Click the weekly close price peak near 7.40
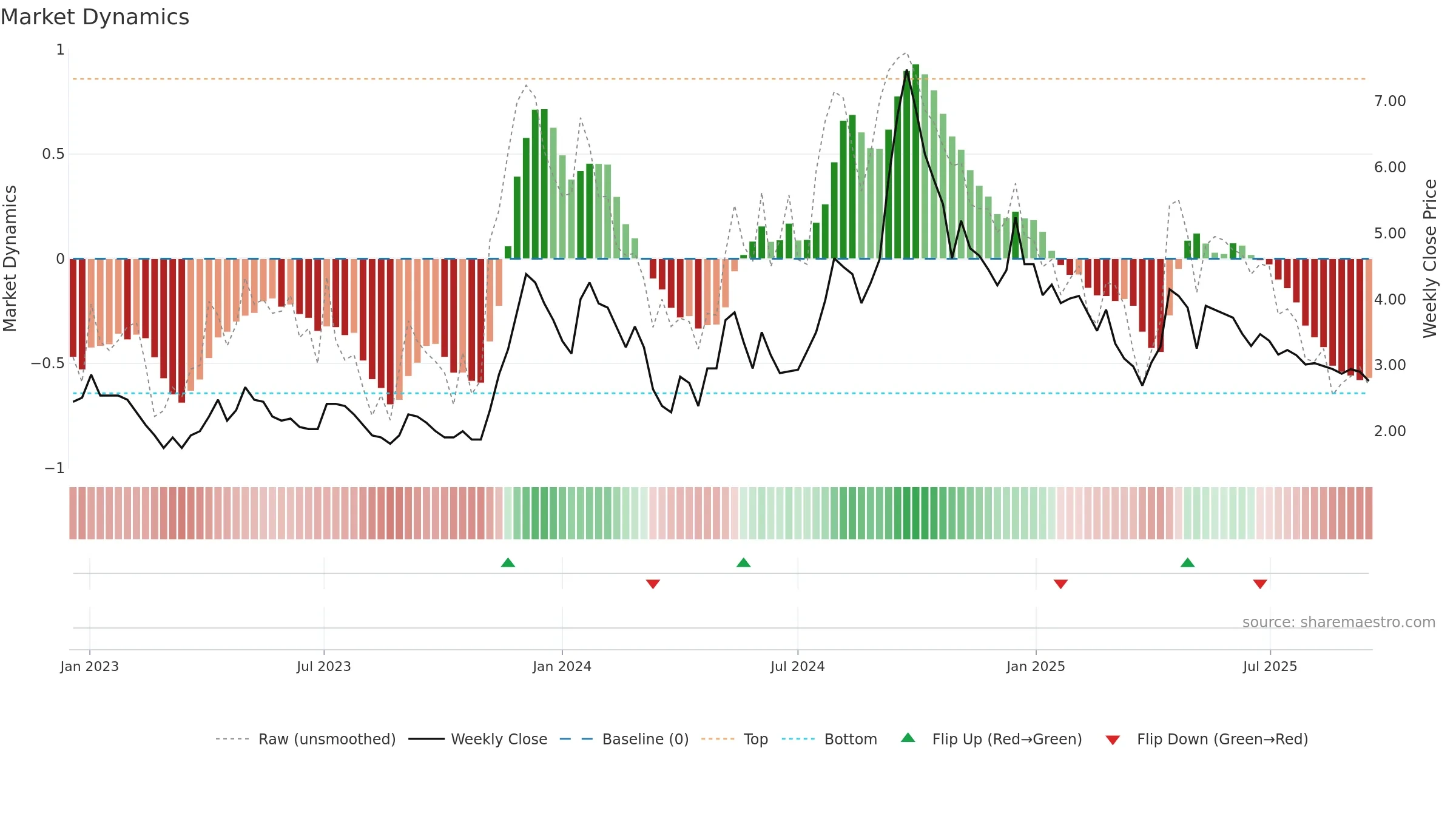Viewport: 1456px width, 819px height. coord(906,71)
